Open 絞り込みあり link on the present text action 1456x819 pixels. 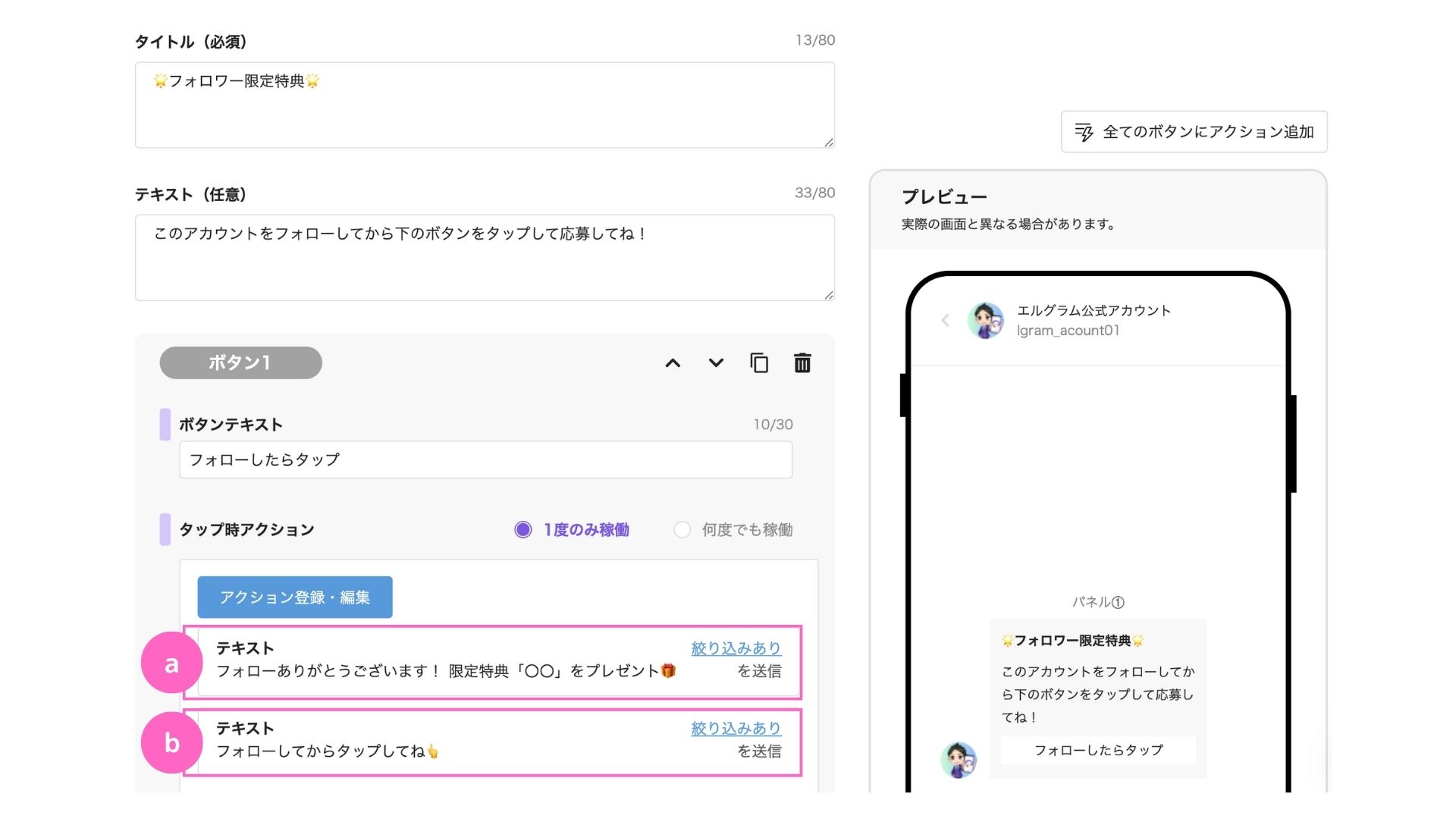click(736, 648)
